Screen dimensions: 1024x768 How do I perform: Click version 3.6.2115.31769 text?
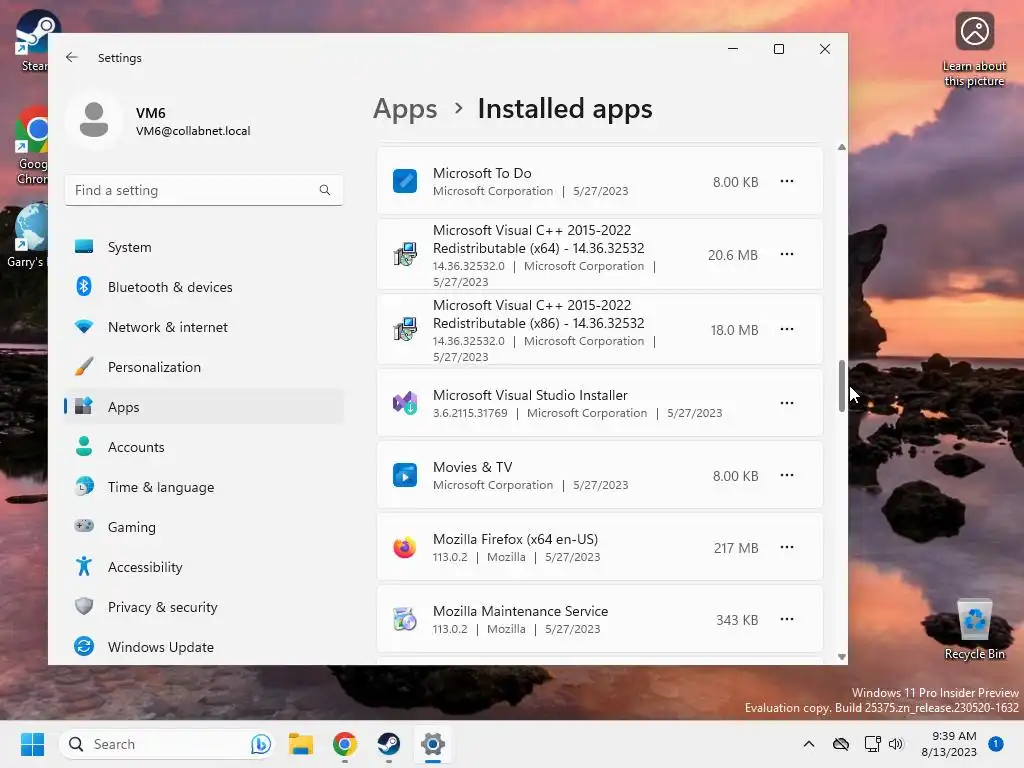click(x=470, y=413)
